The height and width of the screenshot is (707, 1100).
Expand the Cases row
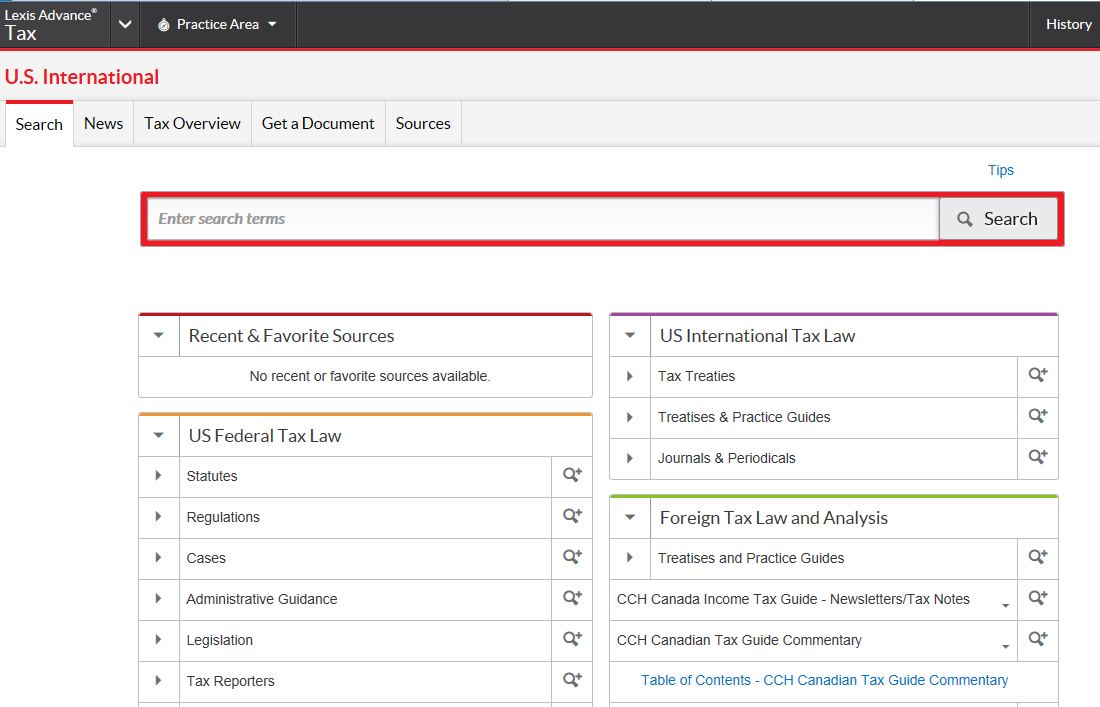tap(159, 558)
